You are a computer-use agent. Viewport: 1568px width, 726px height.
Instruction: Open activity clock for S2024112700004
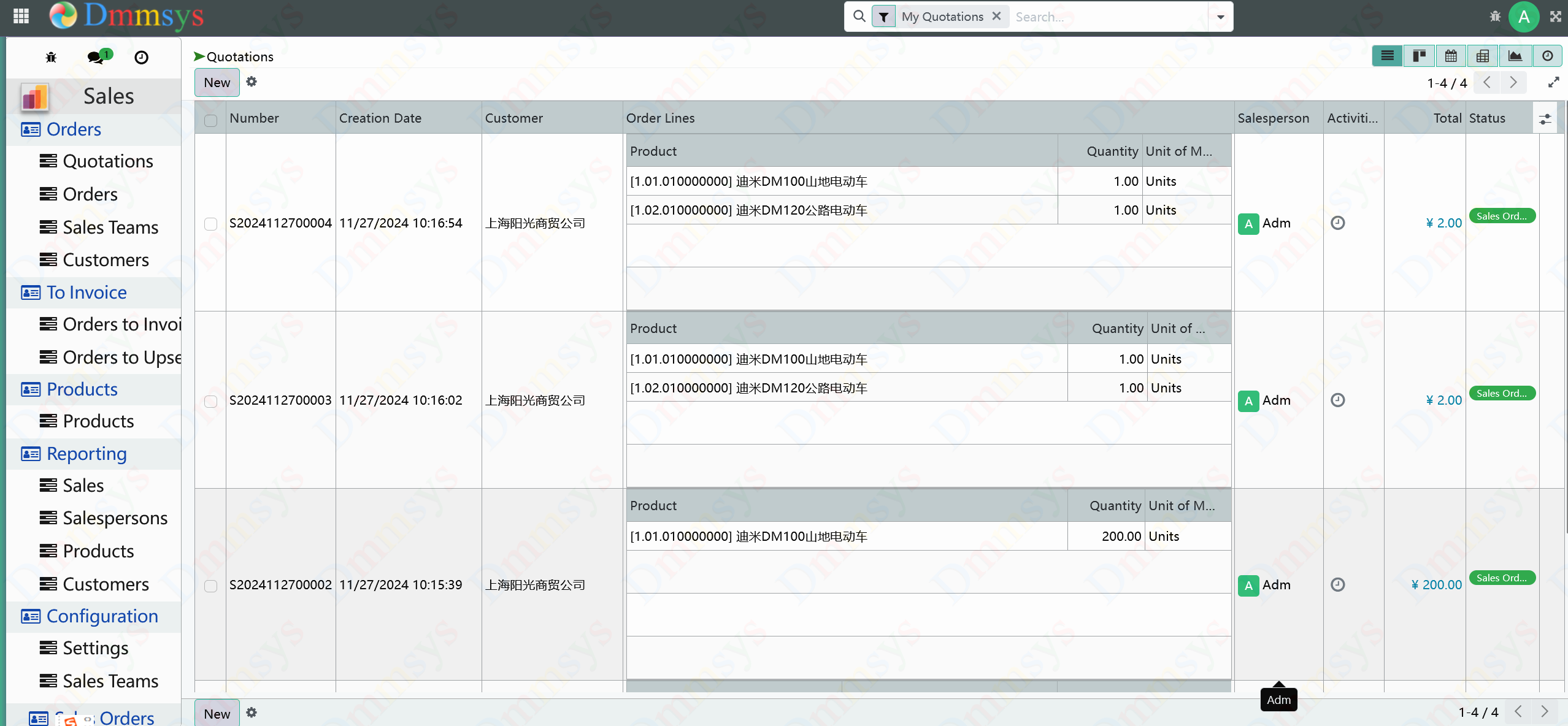point(1338,223)
